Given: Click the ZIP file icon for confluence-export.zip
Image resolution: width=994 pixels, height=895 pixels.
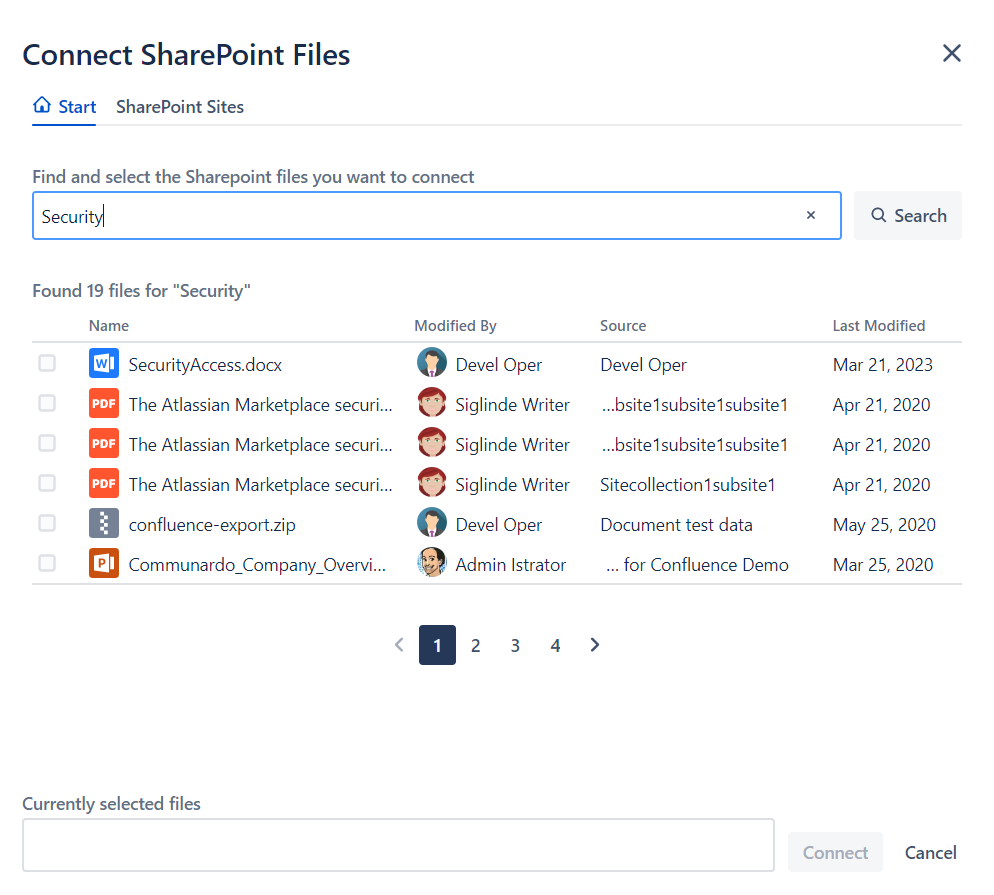Looking at the screenshot, I should (104, 524).
